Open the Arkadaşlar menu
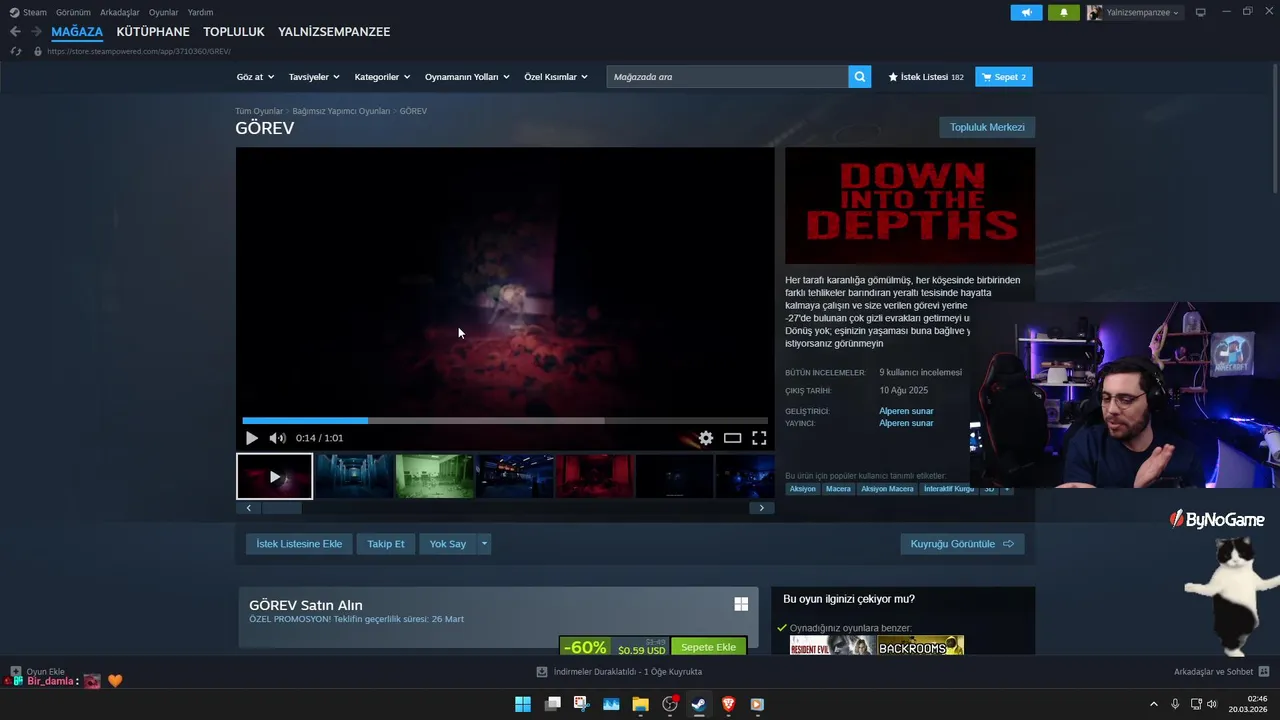The image size is (1280, 720). [120, 12]
